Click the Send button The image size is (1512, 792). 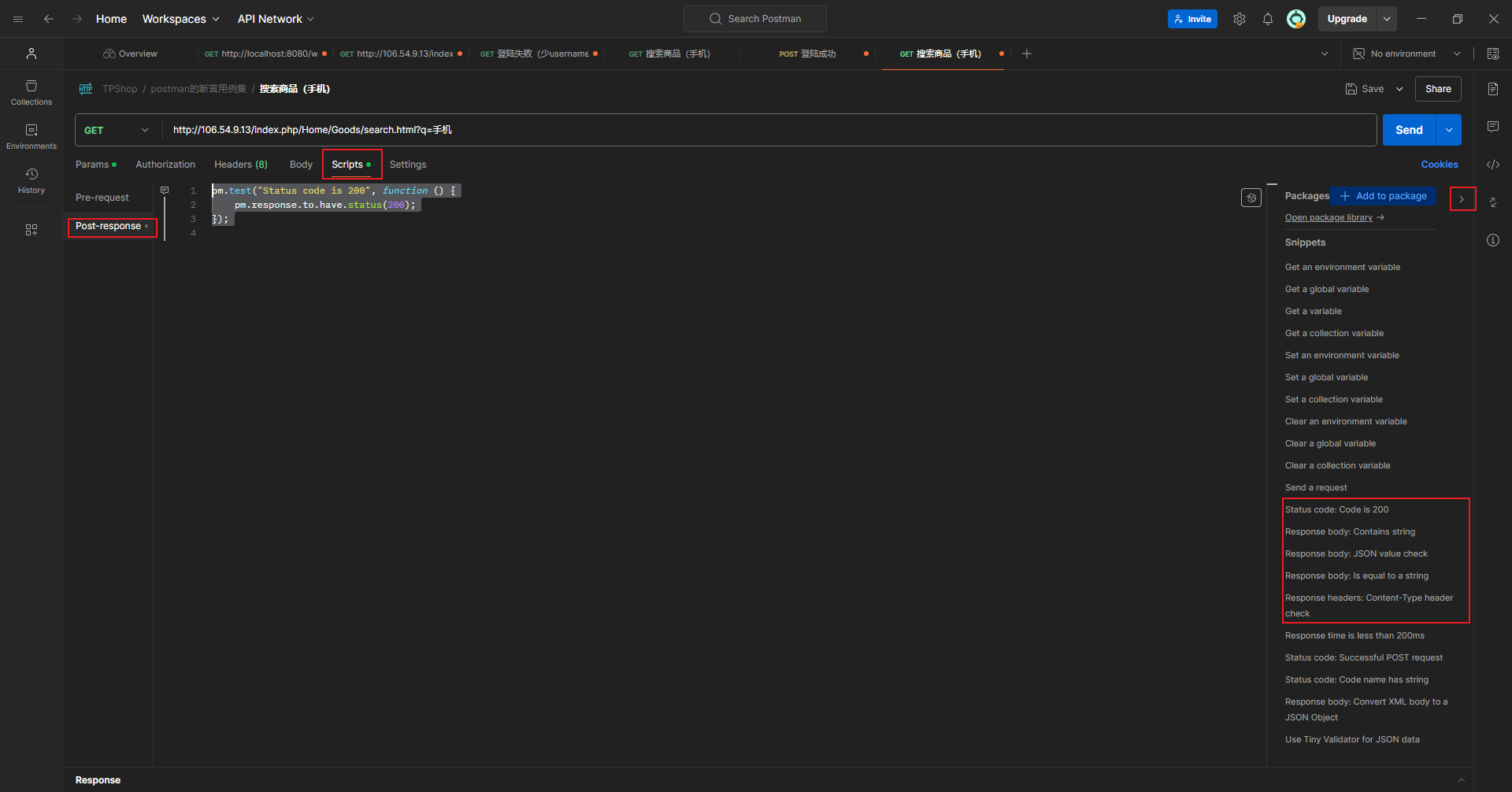1408,130
